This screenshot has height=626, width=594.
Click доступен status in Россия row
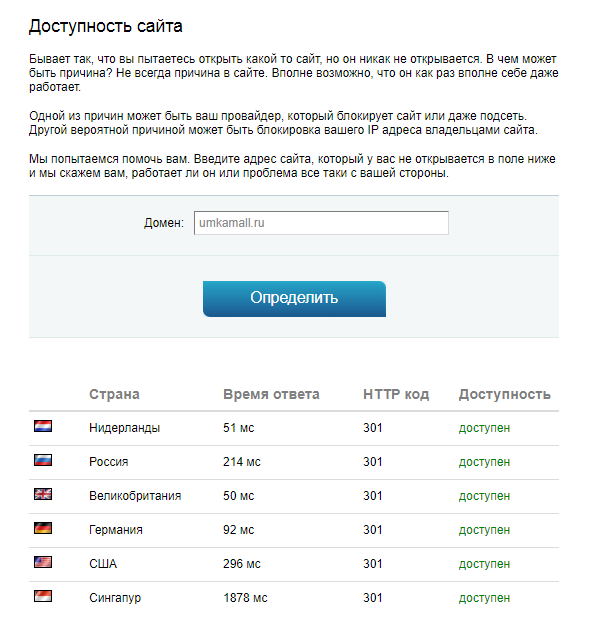tap(484, 462)
